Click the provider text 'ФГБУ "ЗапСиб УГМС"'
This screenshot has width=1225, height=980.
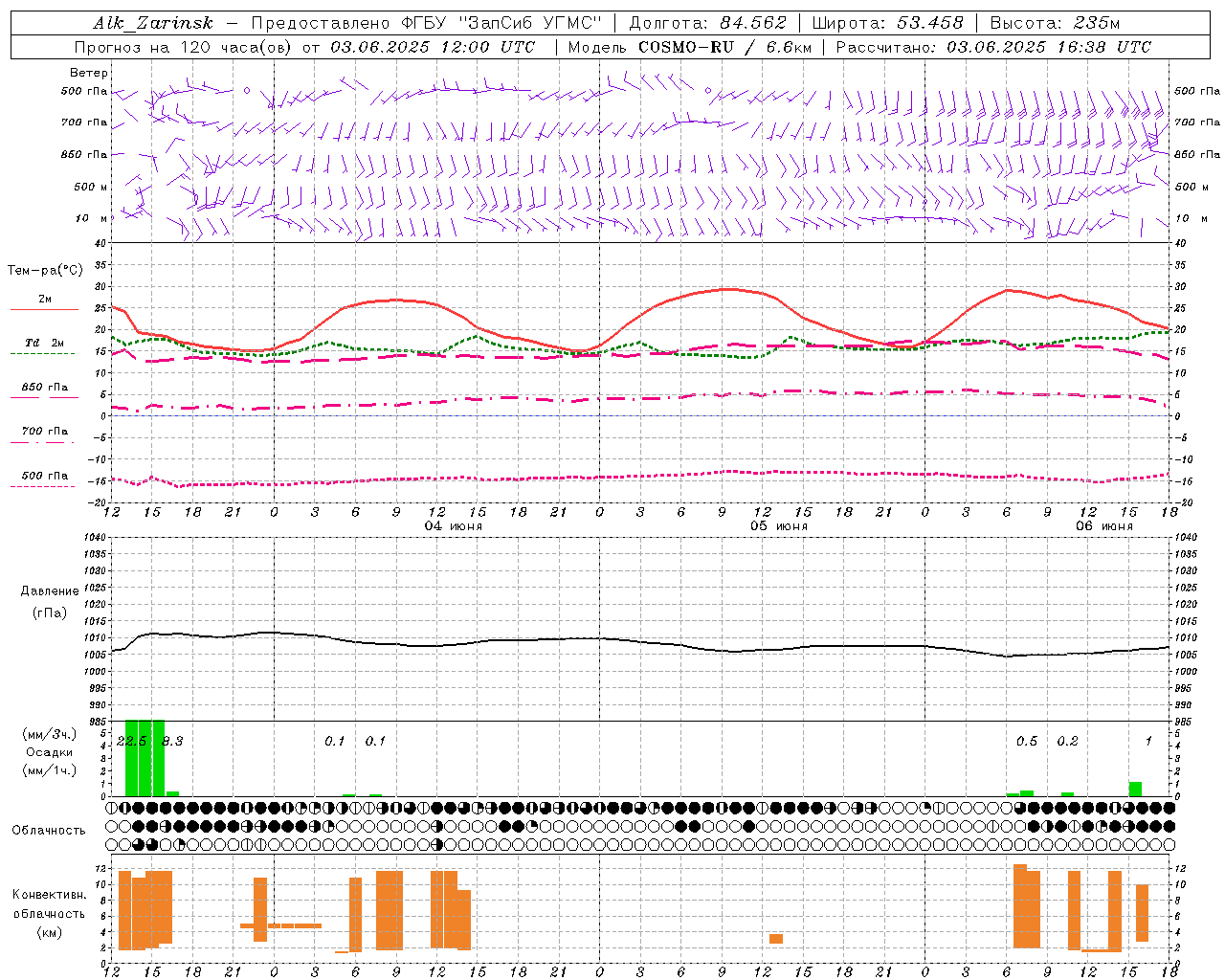[501, 23]
